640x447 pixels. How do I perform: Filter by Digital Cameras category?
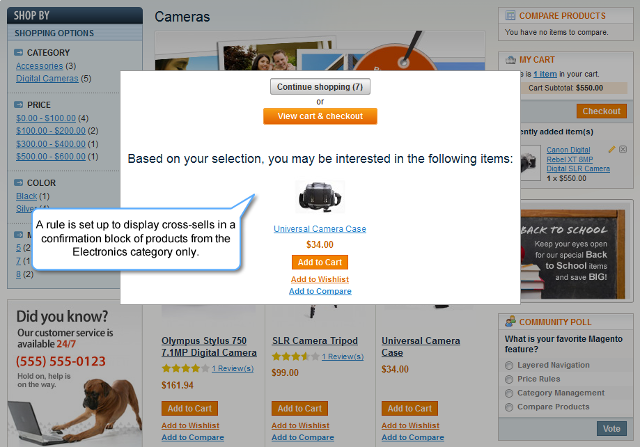(47, 78)
